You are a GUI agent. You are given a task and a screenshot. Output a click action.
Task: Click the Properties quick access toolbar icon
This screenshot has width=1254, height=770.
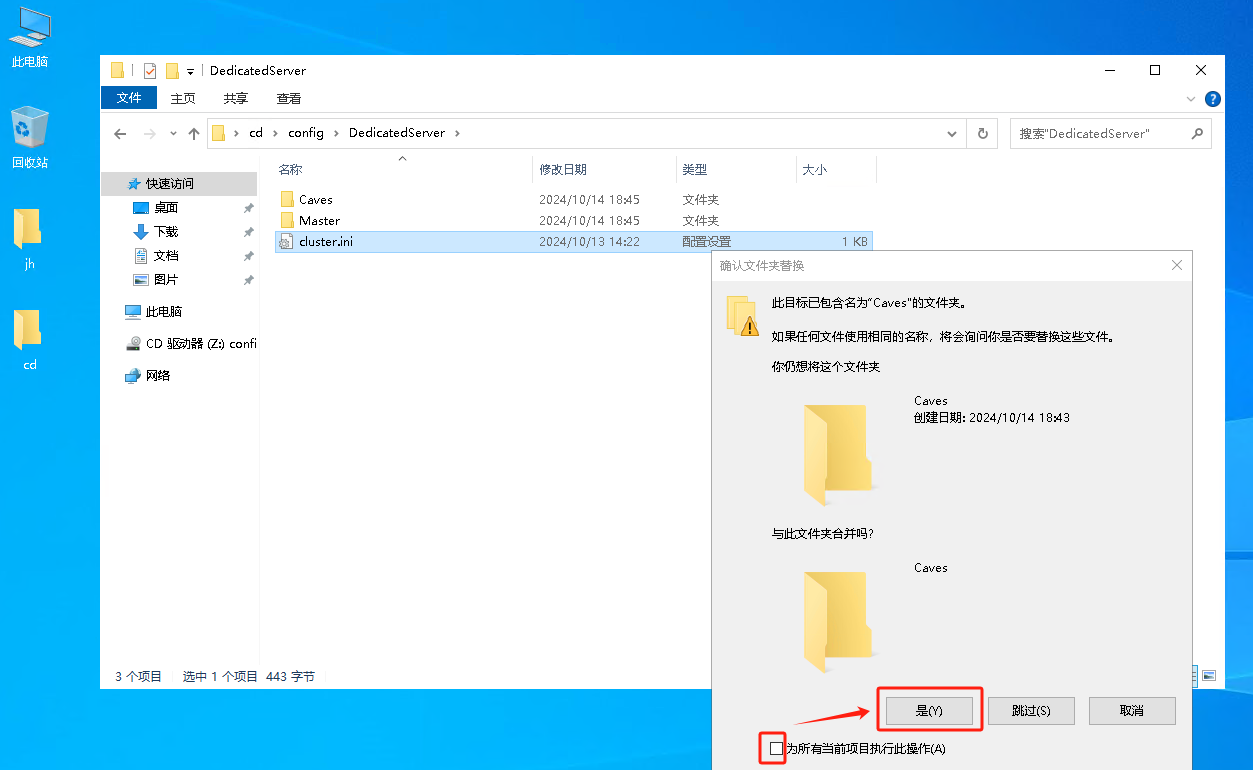point(150,71)
